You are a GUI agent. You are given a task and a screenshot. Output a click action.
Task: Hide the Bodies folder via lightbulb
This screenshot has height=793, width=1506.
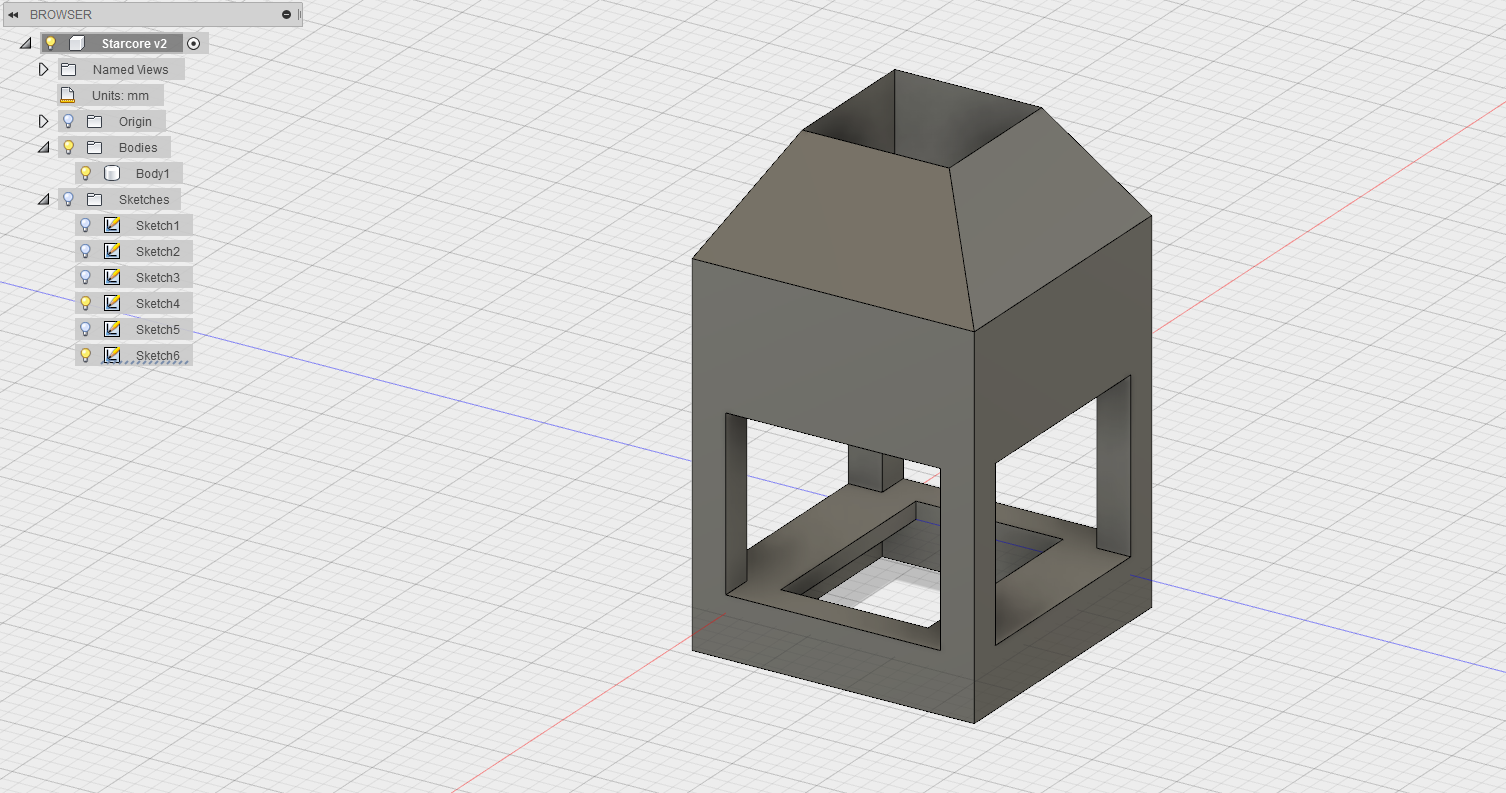click(68, 147)
